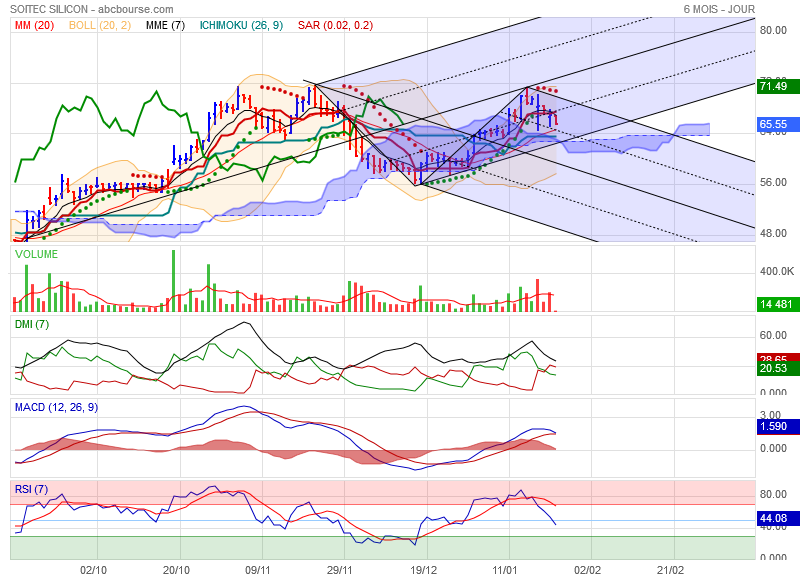Click the 48.00 price axis label
This screenshot has height=580, width=800.
coord(773,233)
